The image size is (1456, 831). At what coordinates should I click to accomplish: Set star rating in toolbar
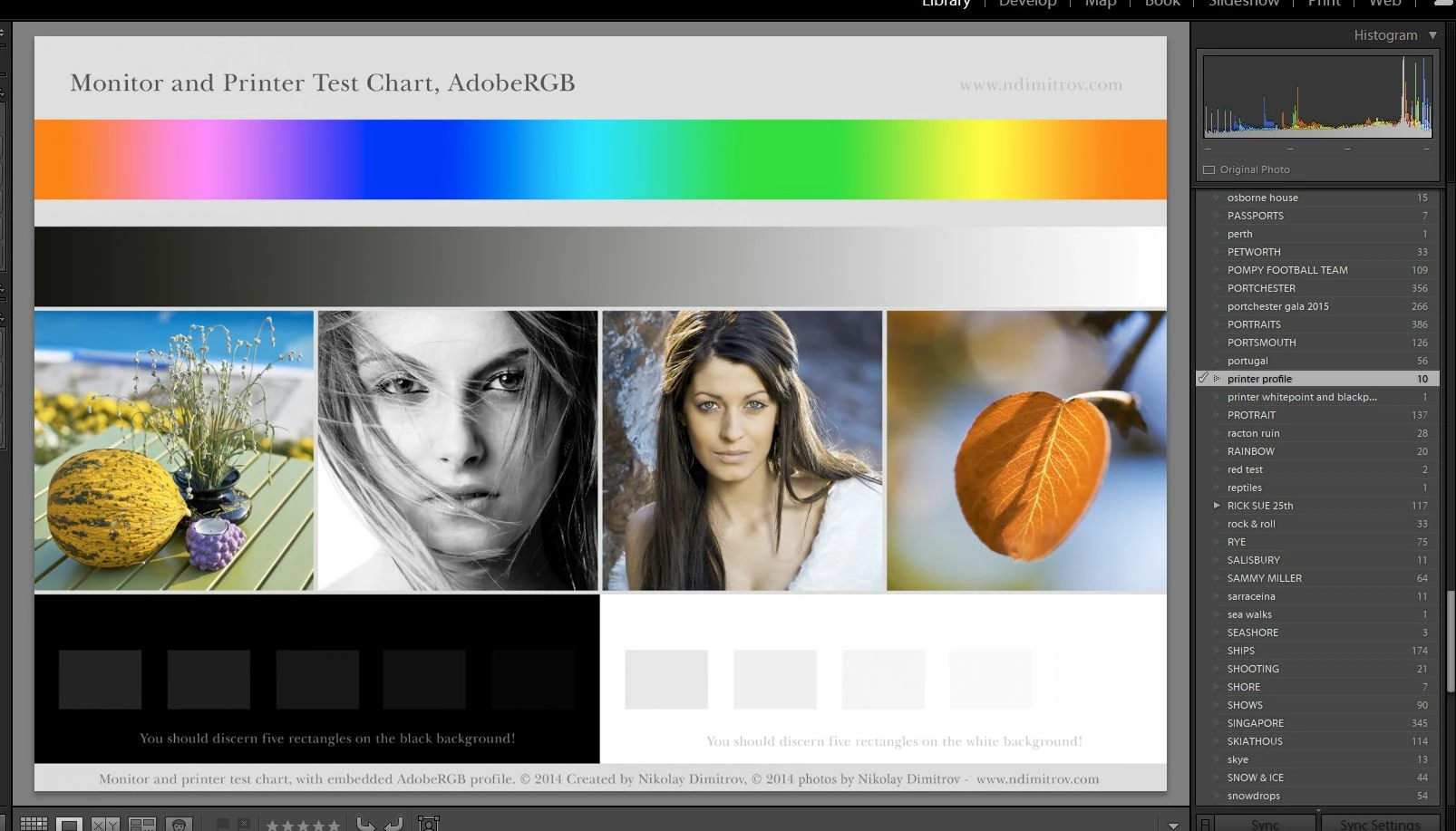tap(303, 825)
